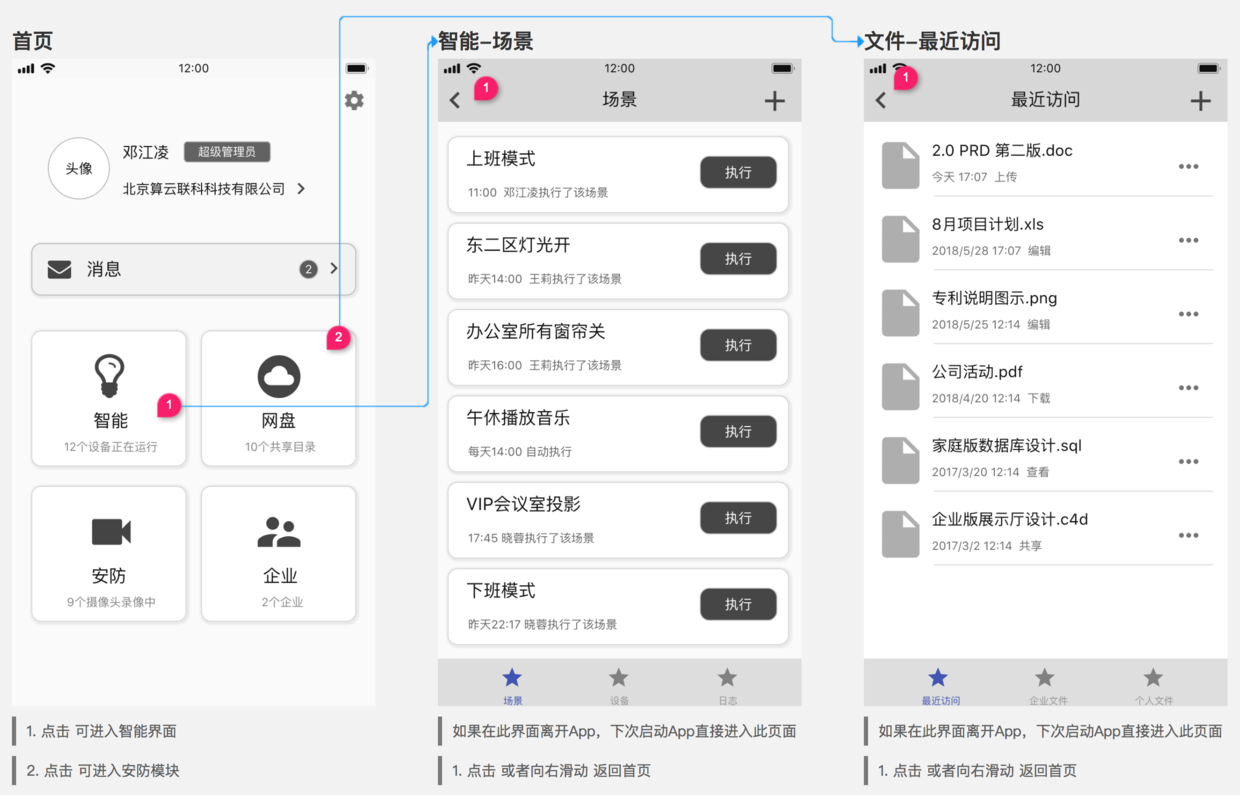Click file icon of 家庭版数据库设计.sql

[x=900, y=461]
